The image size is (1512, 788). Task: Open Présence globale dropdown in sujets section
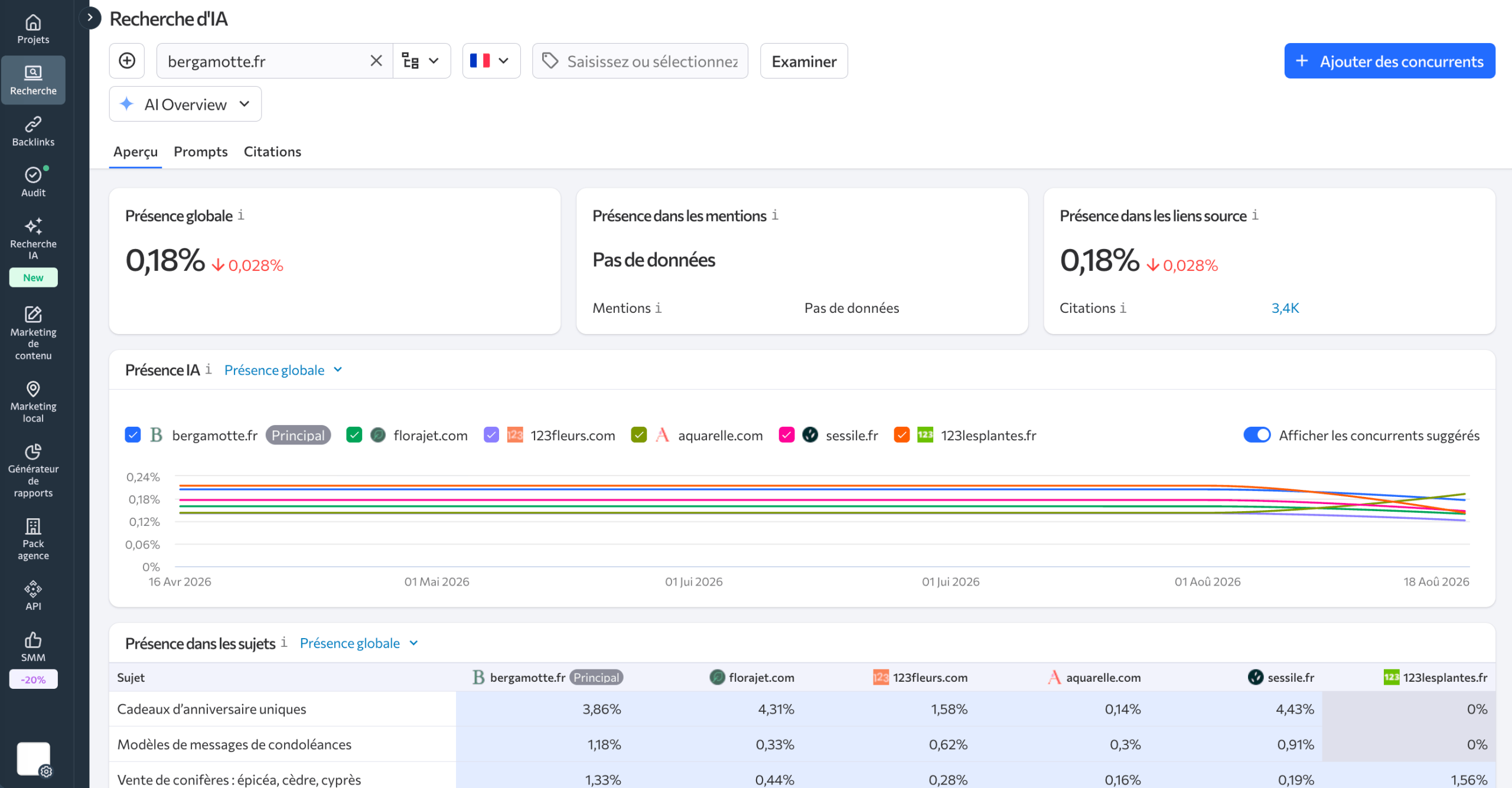tap(359, 643)
